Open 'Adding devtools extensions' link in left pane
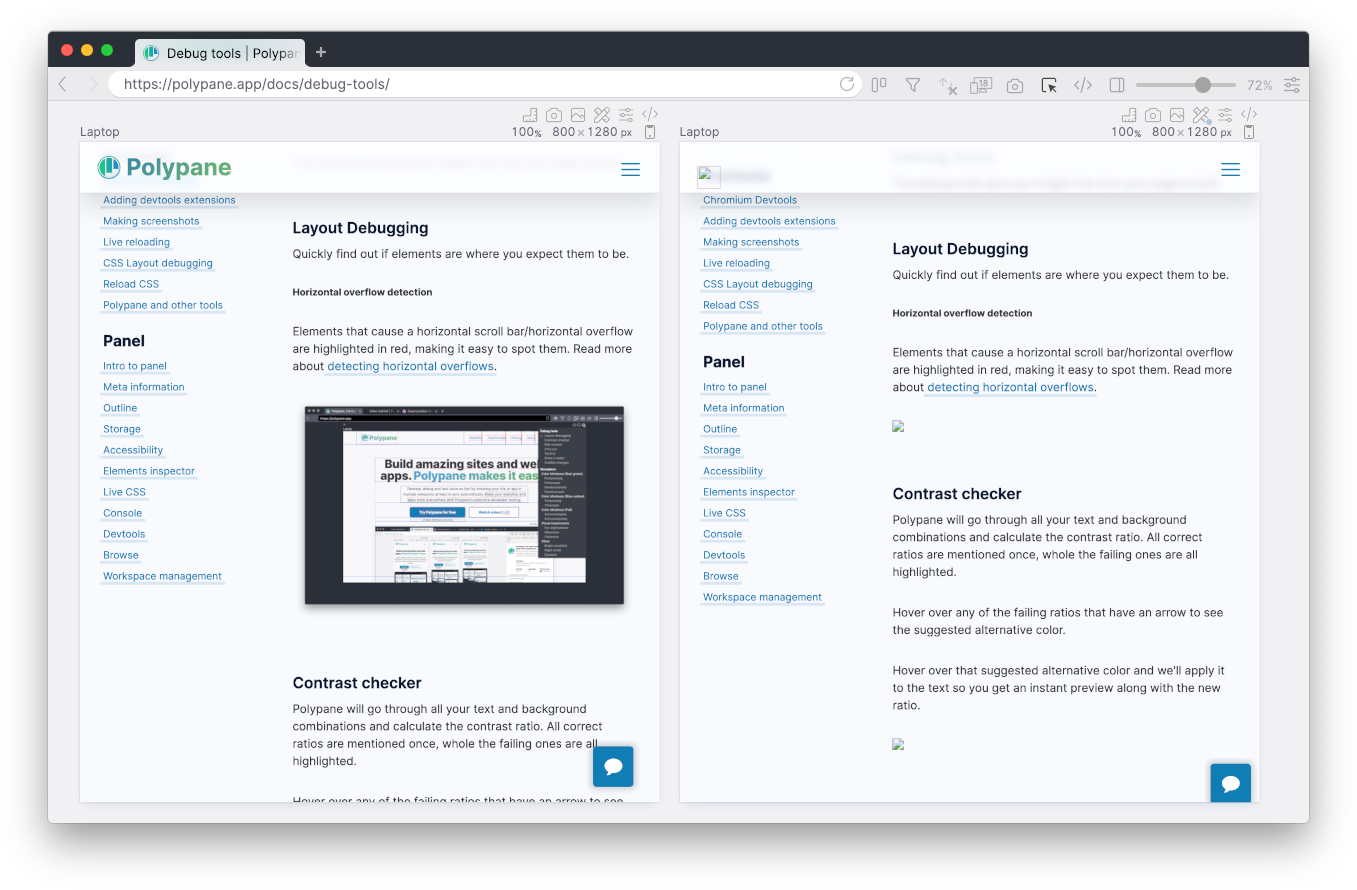Screen dimensions: 1357x890 [169, 200]
